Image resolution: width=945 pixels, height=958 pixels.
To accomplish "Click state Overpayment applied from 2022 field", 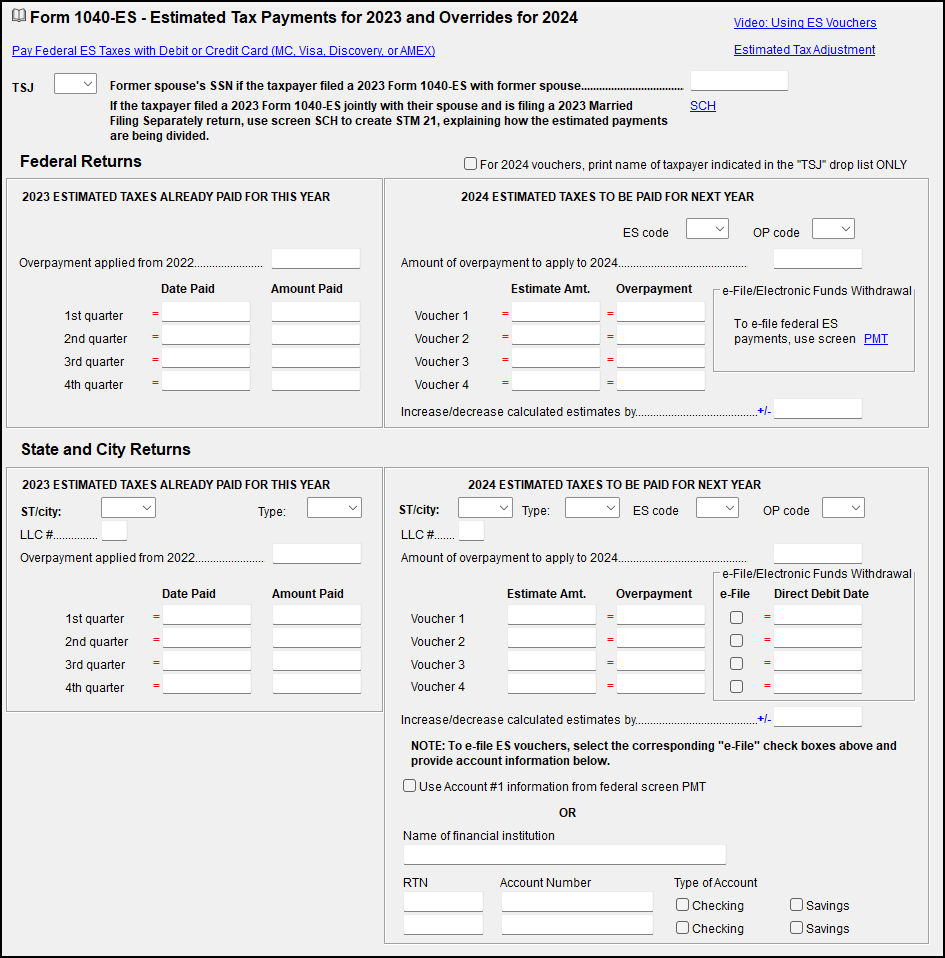I will coord(317,554).
